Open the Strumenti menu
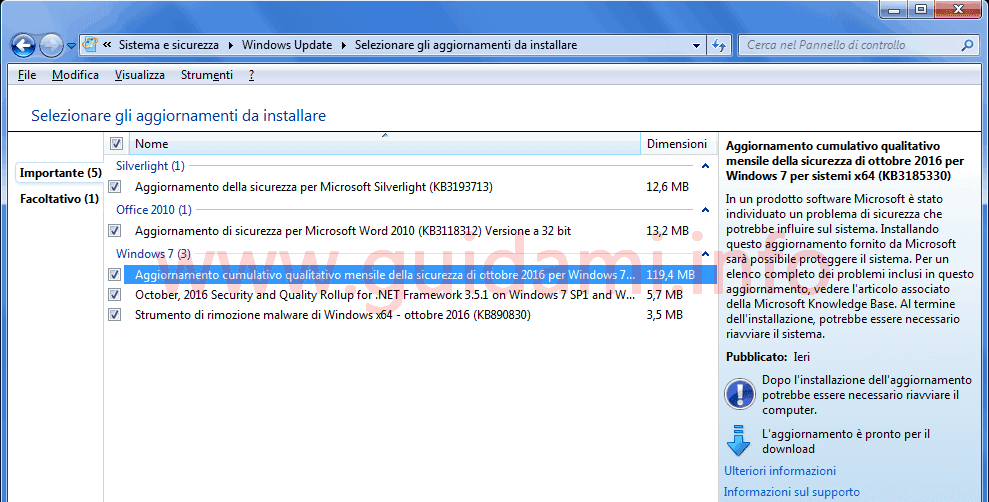The width and height of the screenshot is (989, 502). (x=206, y=75)
